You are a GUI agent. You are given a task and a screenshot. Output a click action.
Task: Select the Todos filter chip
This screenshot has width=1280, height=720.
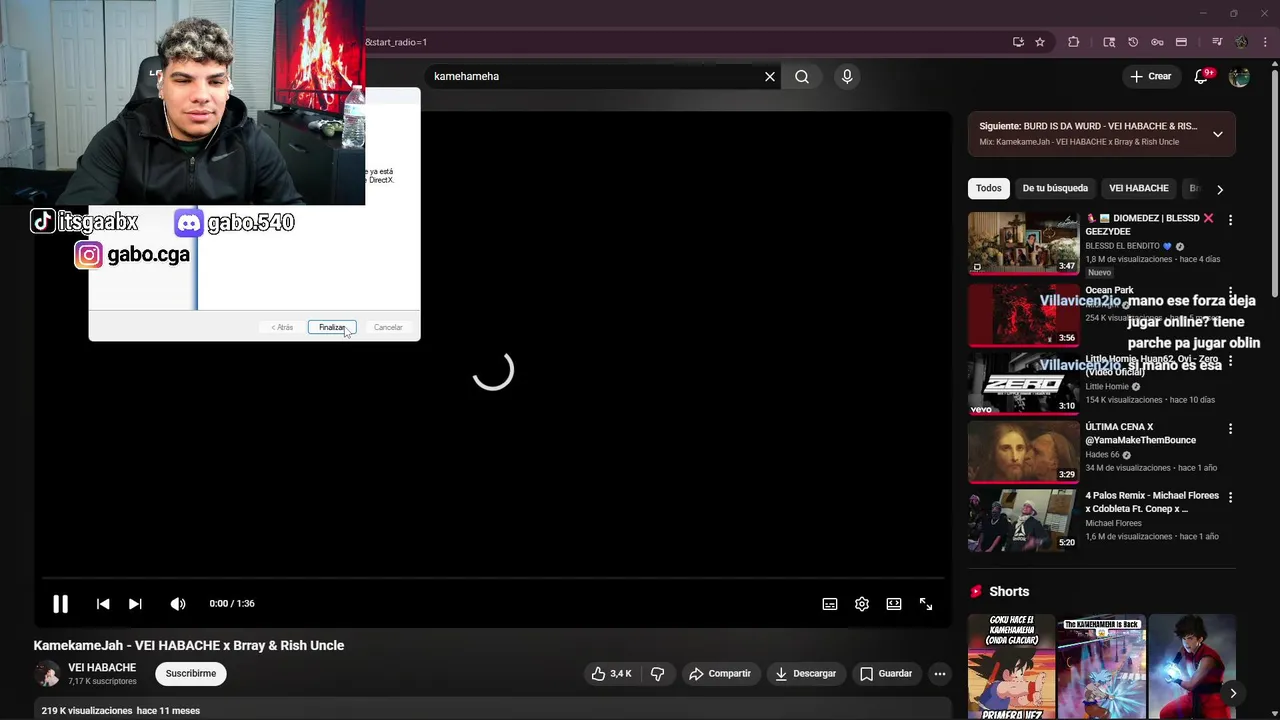click(988, 188)
